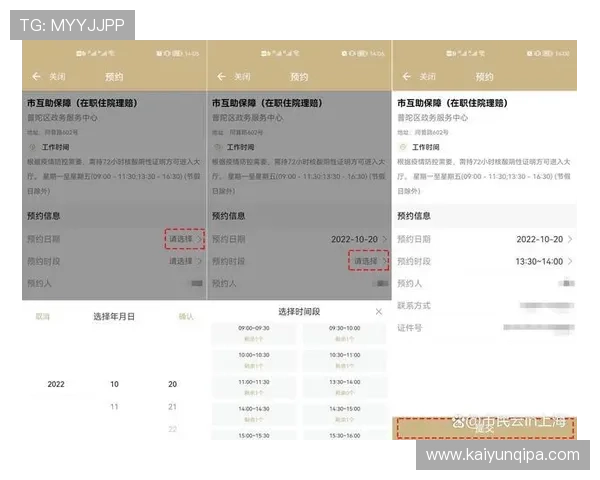
Task: Click 市互助保障 (在职住院理赔) title in right screen
Action: pos(452,103)
